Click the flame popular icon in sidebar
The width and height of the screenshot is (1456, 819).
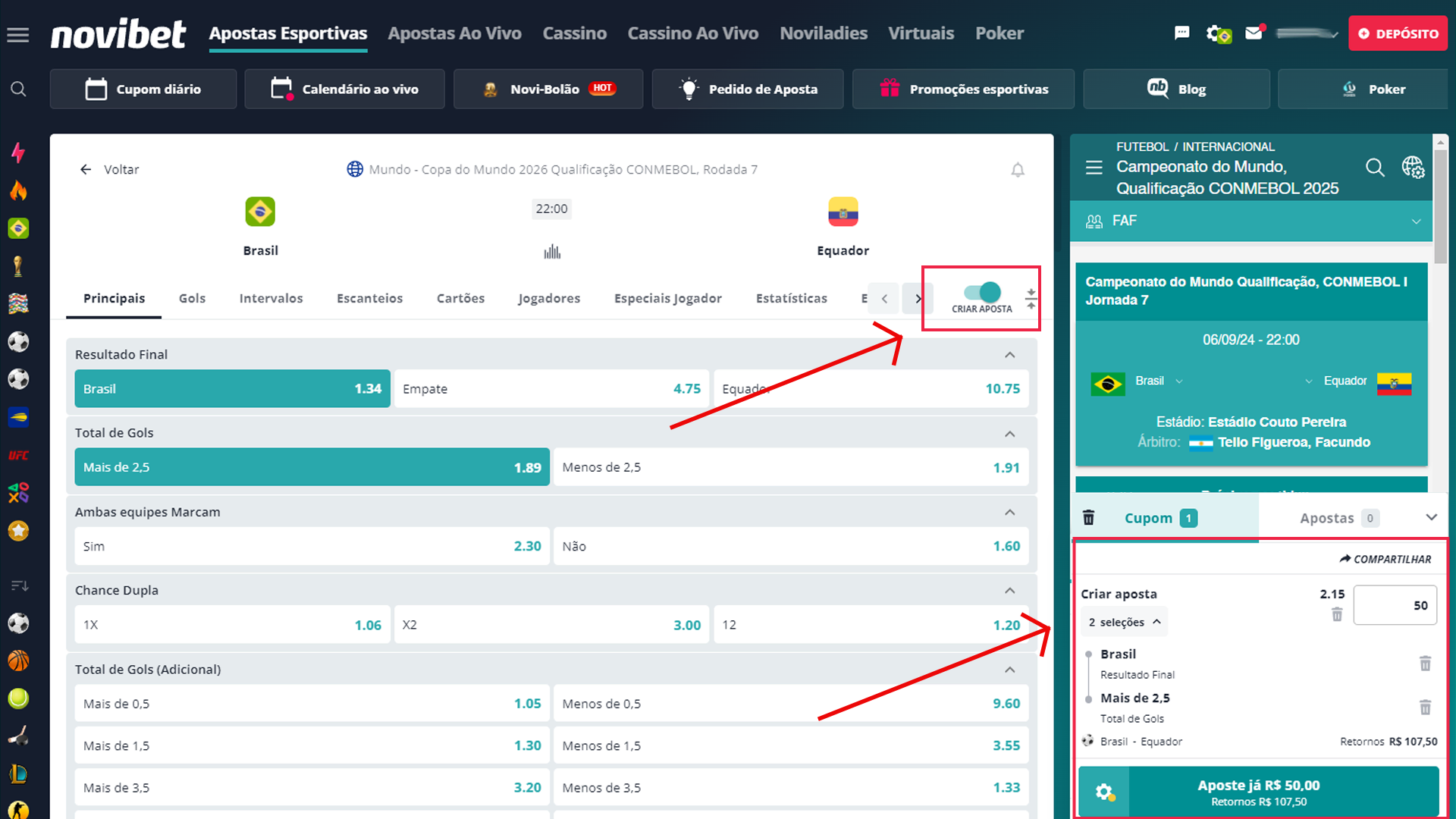pyautogui.click(x=18, y=190)
